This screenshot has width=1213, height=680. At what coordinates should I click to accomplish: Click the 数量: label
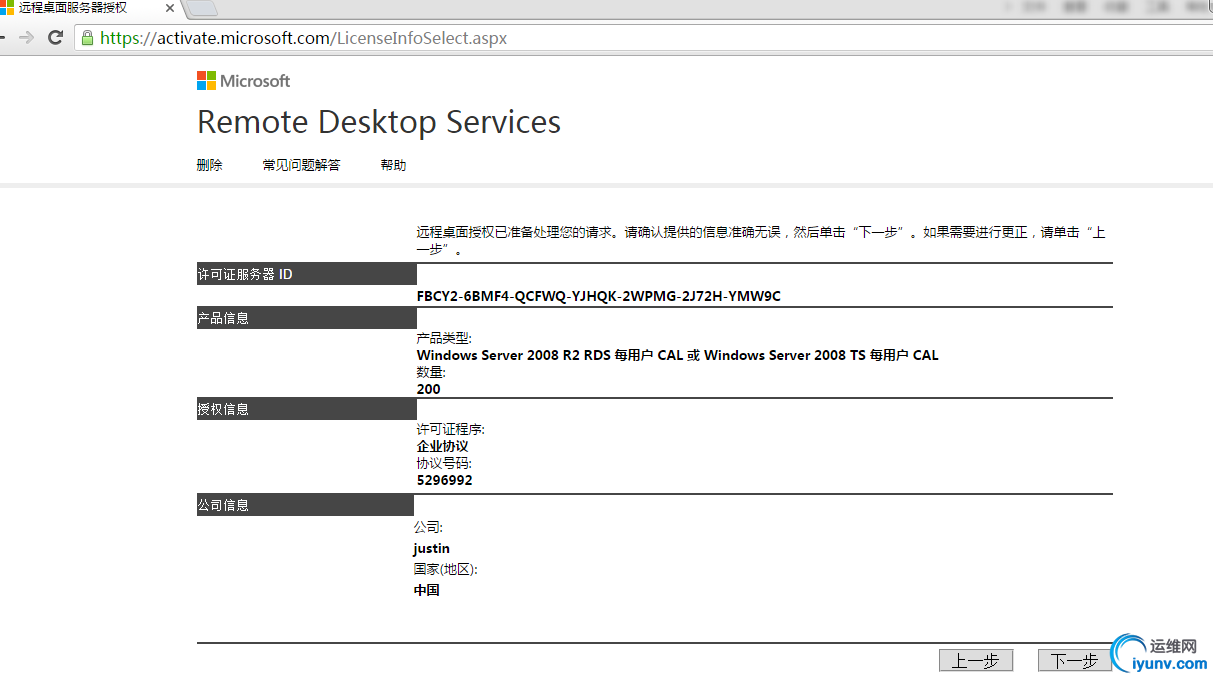point(431,372)
